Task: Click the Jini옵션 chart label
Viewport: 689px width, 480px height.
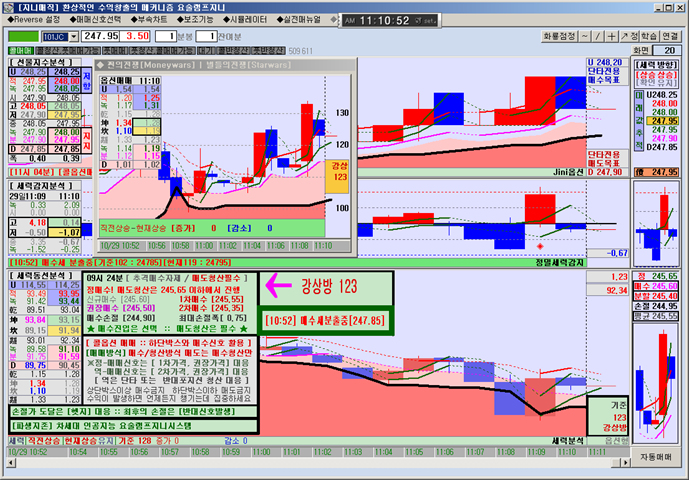Action: click(568, 172)
